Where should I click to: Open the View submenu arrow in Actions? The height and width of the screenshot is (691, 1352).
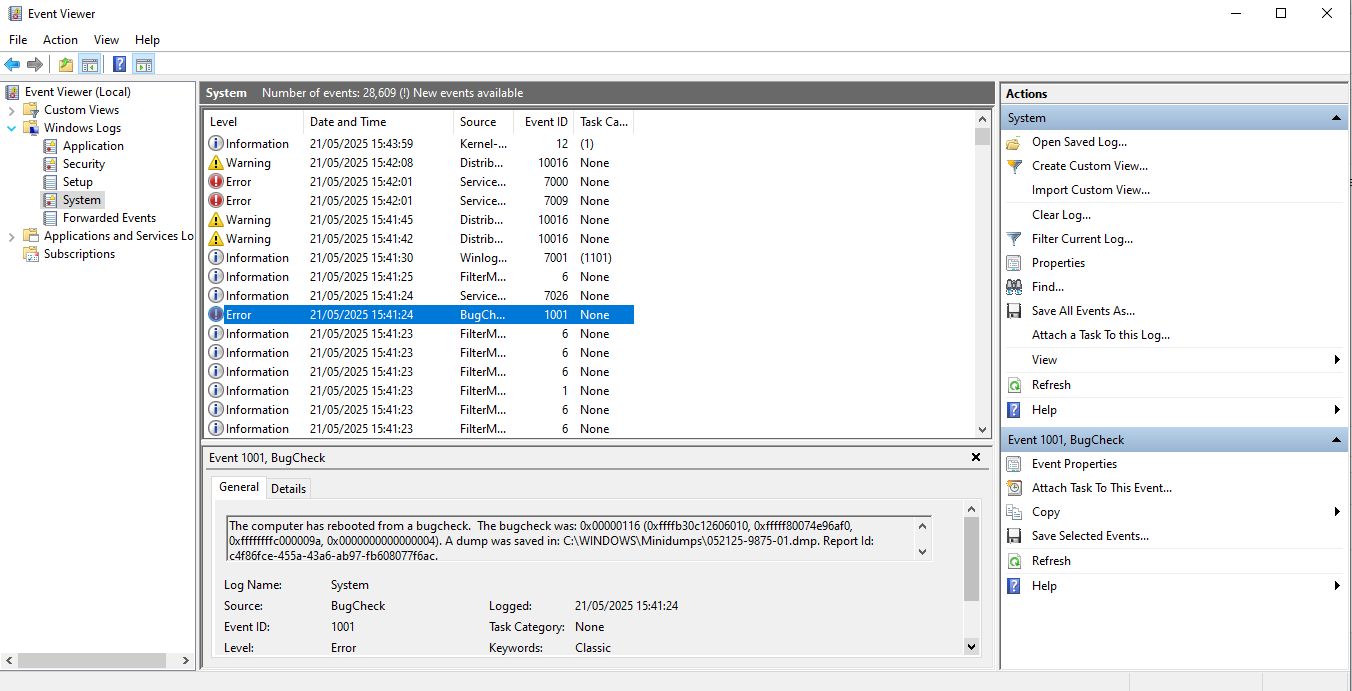(x=1337, y=360)
